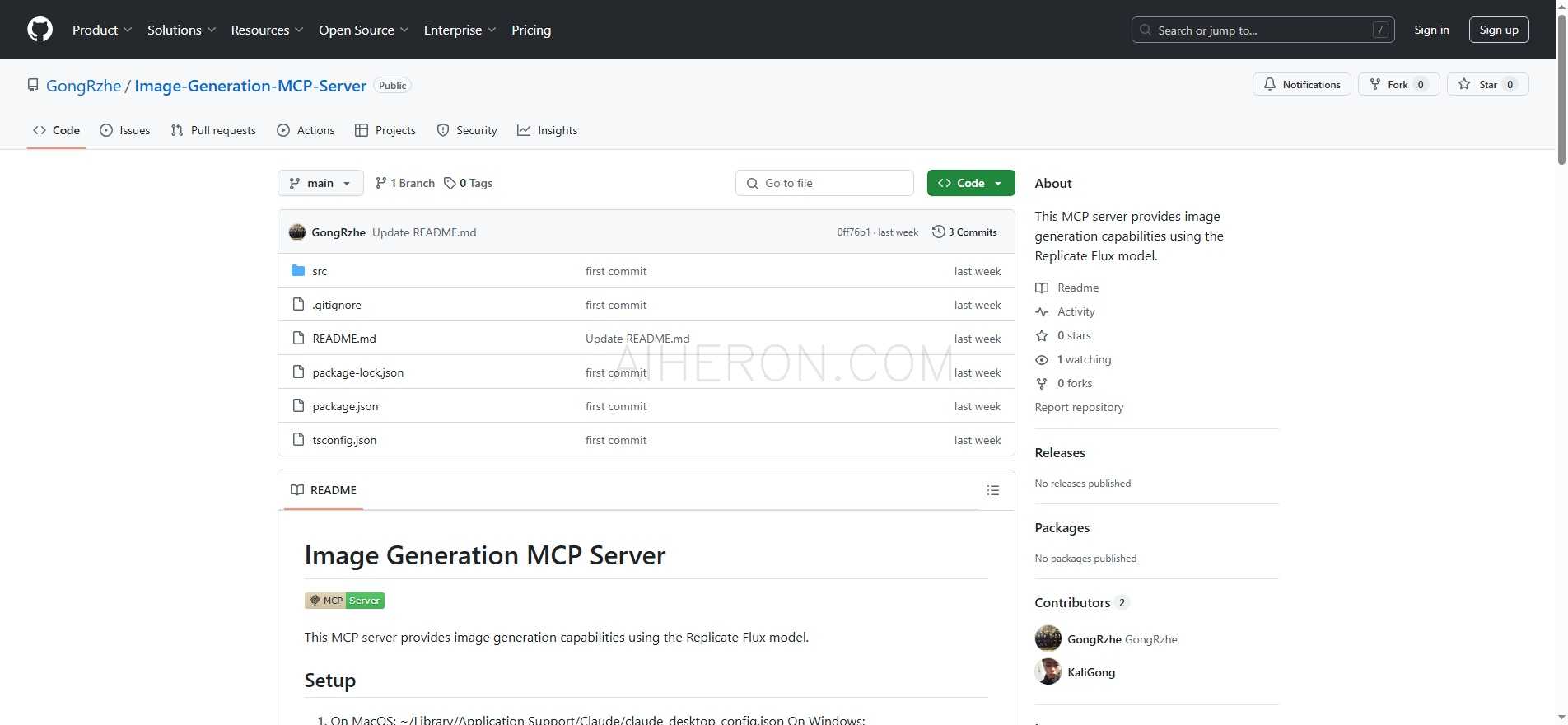The width and height of the screenshot is (1568, 725).
Task: Click the GongRzhe contributor avatar
Action: click(x=1048, y=638)
